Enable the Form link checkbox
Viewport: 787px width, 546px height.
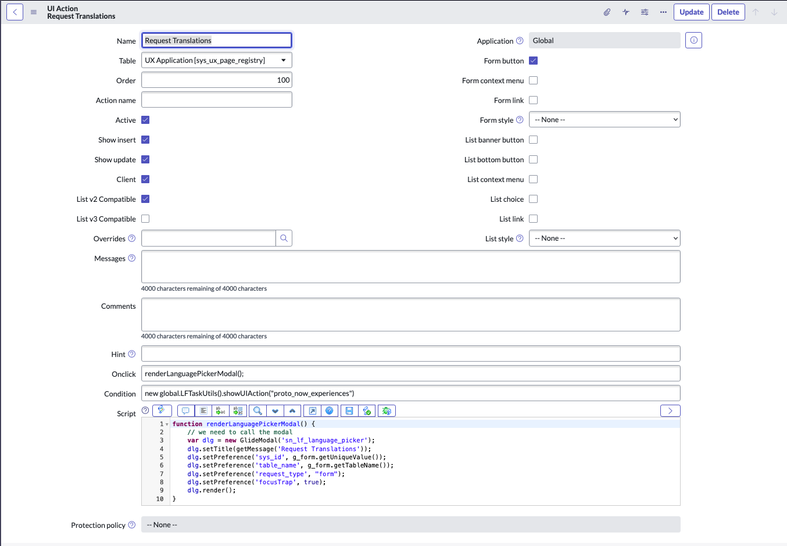coord(534,100)
